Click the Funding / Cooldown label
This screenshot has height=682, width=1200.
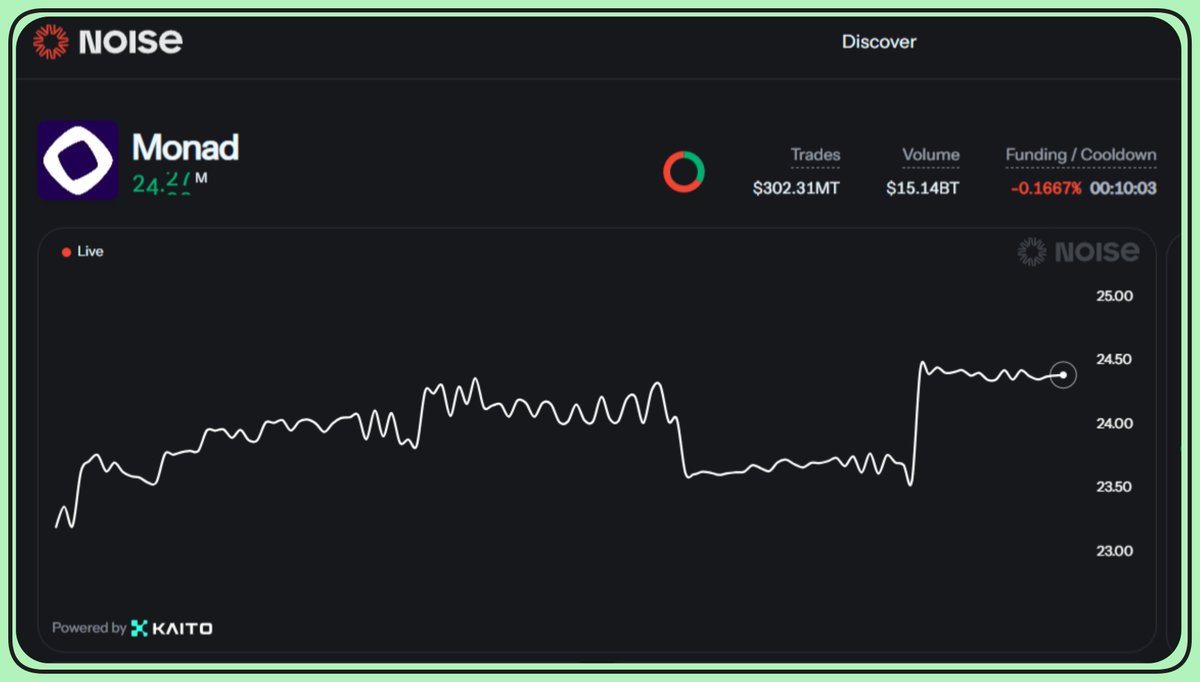1081,155
